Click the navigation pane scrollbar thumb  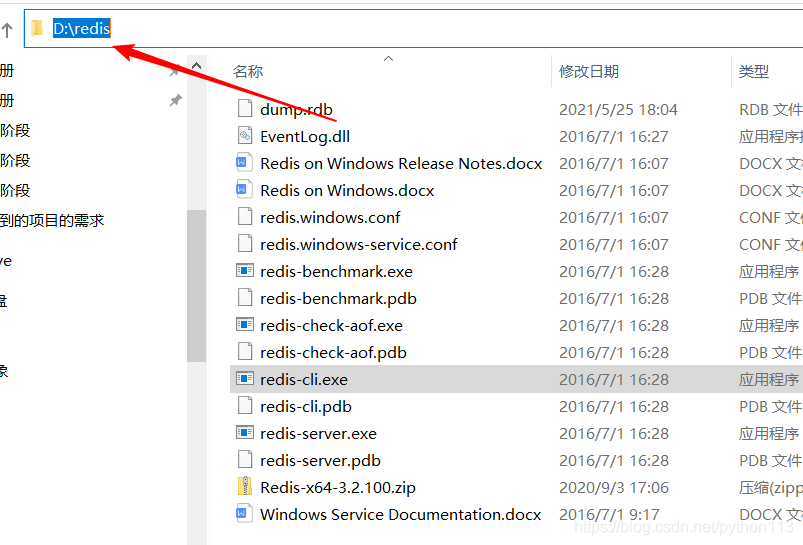196,286
